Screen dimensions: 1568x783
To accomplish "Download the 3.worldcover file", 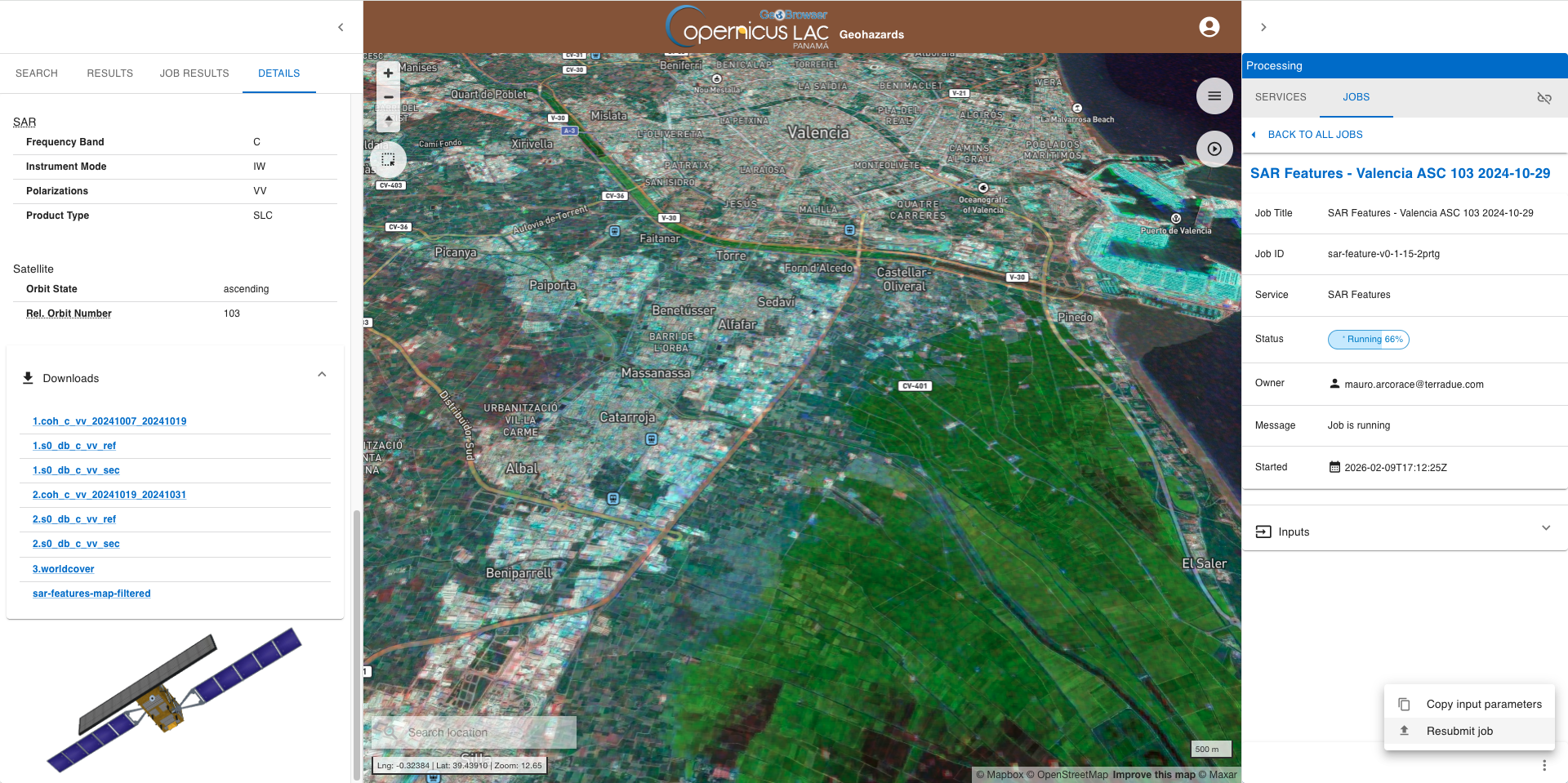I will tap(64, 569).
